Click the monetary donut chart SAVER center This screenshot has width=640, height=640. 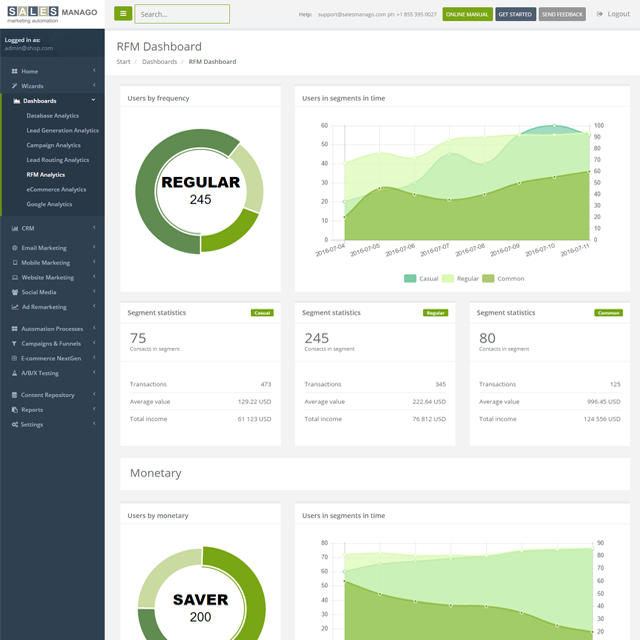pyautogui.click(x=200, y=608)
